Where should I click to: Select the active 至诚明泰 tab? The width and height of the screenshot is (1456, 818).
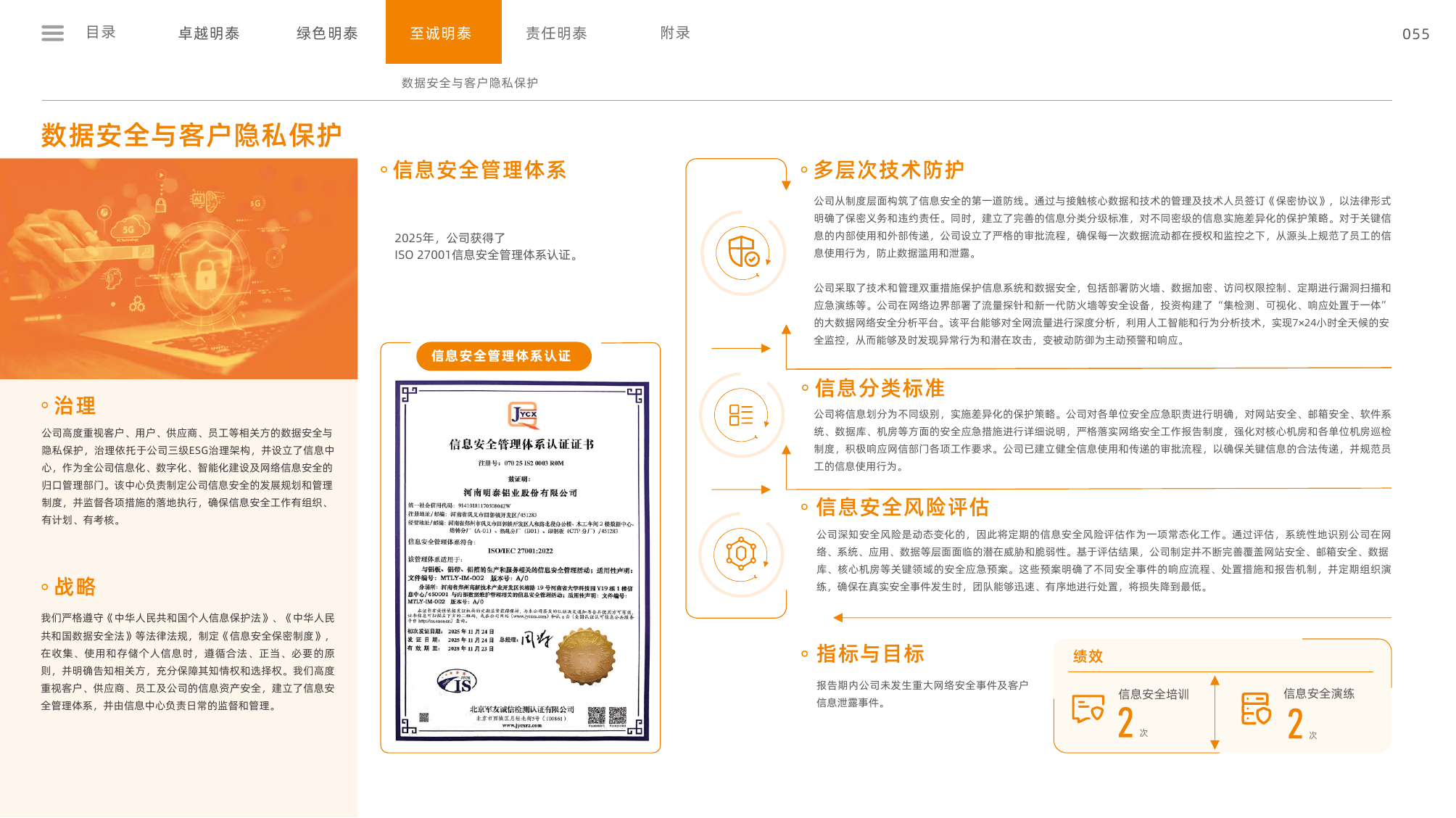pyautogui.click(x=443, y=32)
